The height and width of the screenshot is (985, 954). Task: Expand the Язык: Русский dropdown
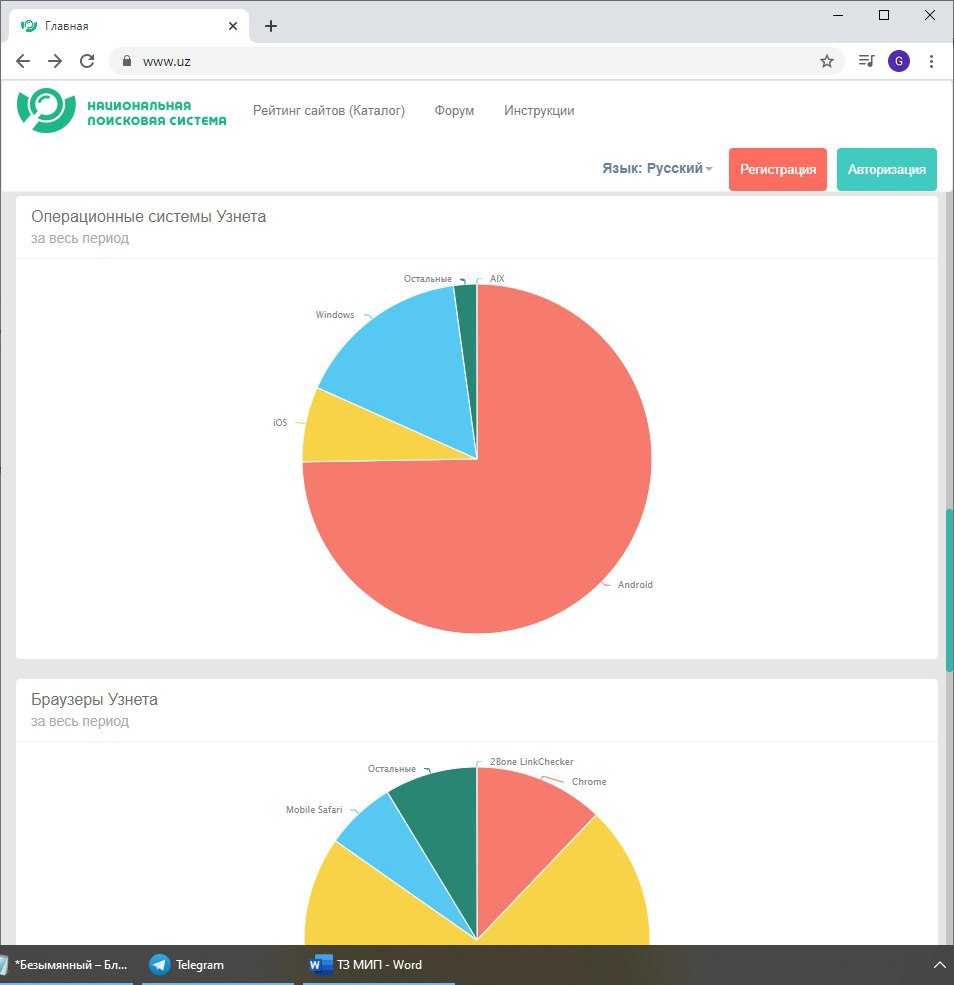point(657,168)
